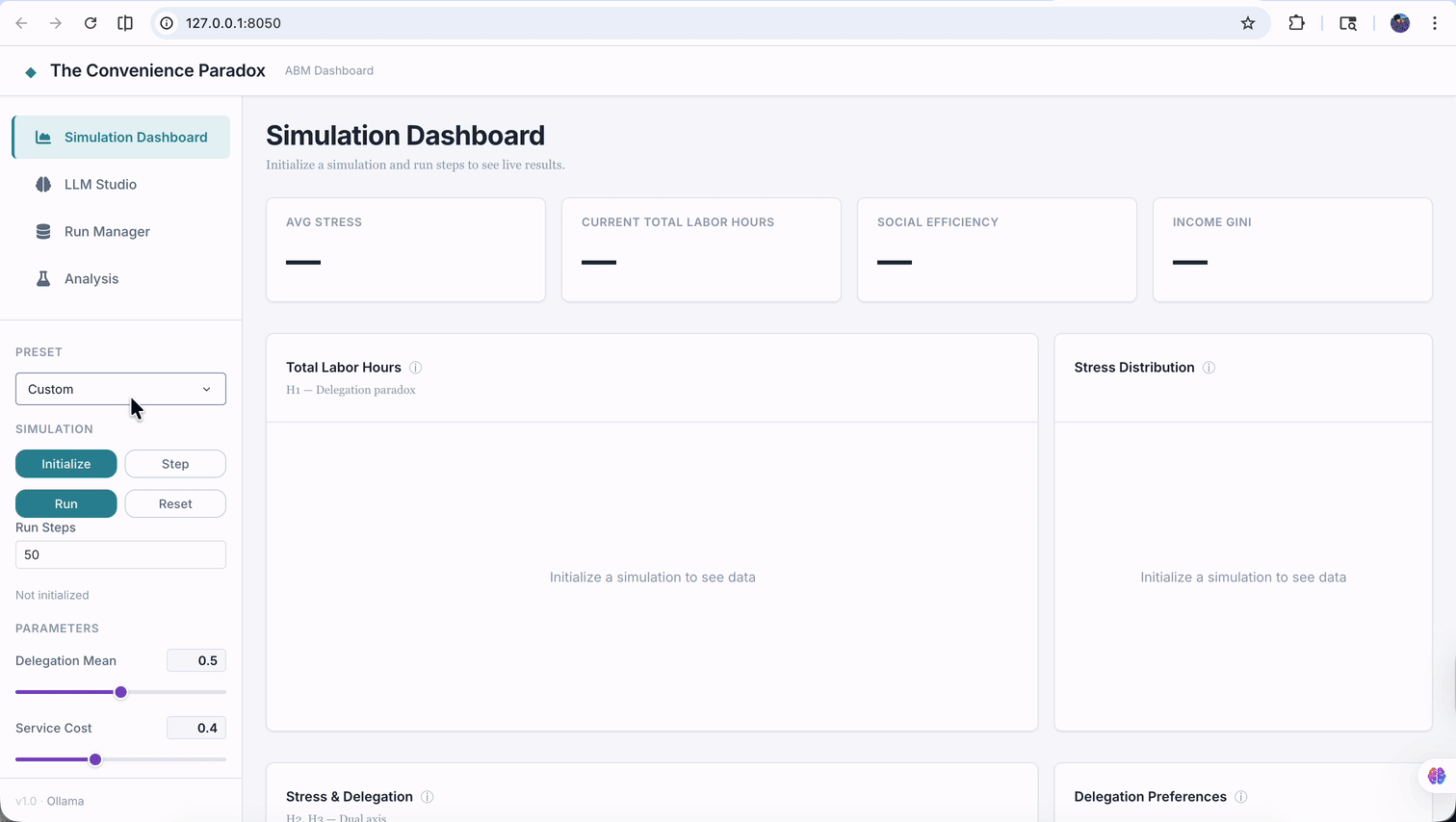Show info for Stress & Delegation chart
Image resolution: width=1456 pixels, height=822 pixels.
pos(427,797)
